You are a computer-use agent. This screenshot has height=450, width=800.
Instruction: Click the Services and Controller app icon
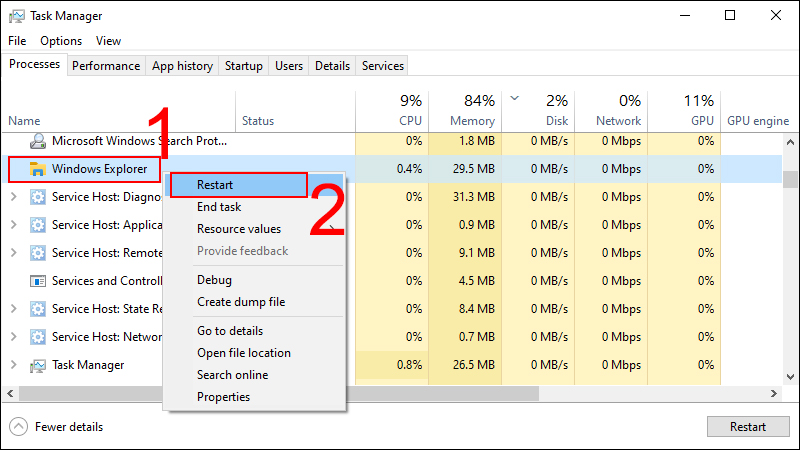click(x=38, y=281)
